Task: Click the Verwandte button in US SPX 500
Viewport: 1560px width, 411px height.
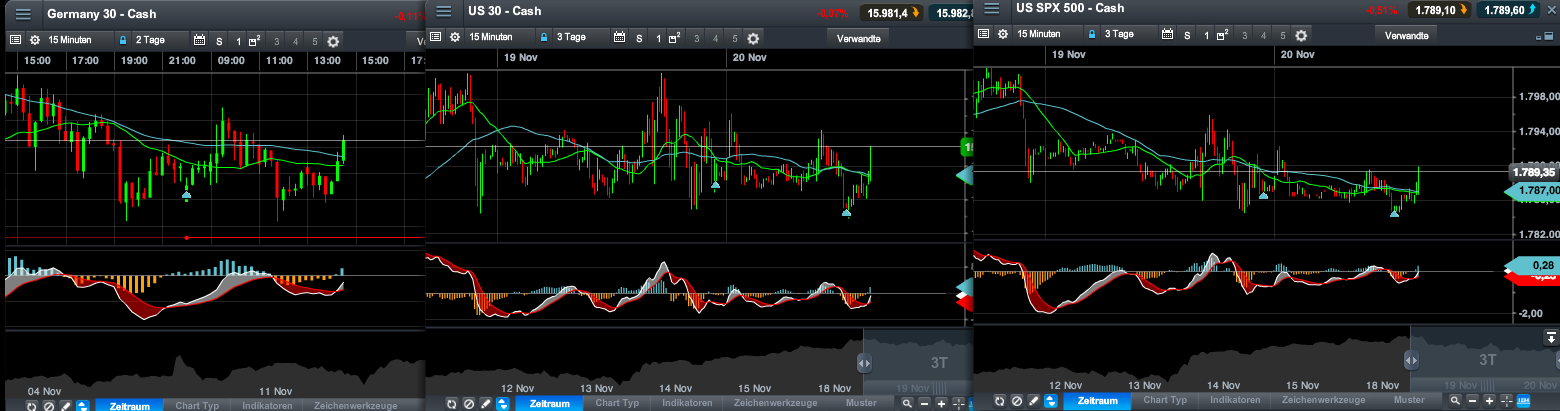Action: [x=1405, y=34]
